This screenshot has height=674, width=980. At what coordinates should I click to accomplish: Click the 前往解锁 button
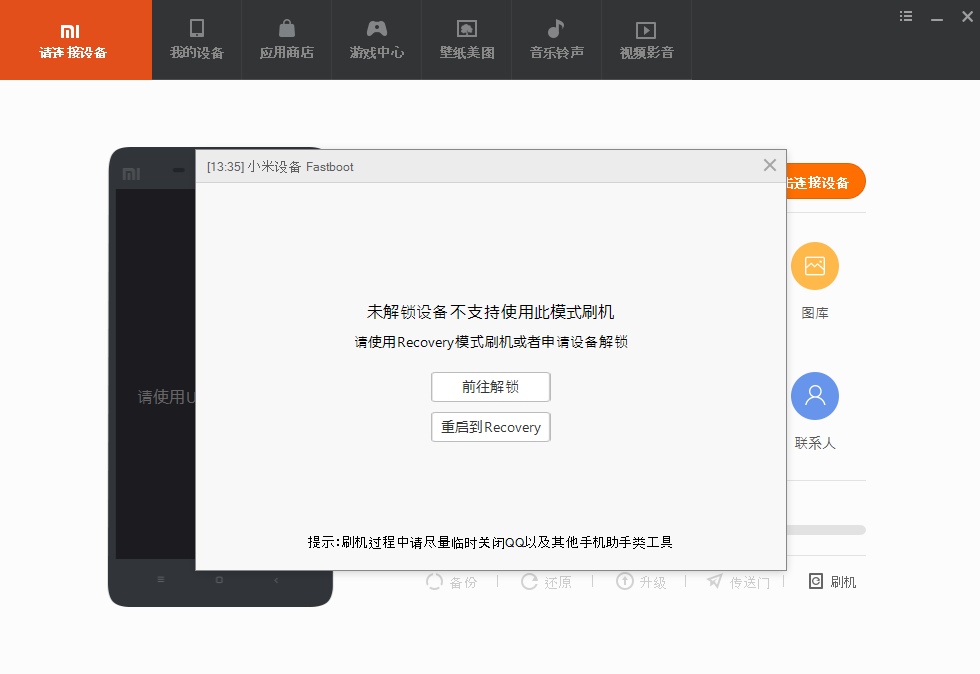point(490,387)
